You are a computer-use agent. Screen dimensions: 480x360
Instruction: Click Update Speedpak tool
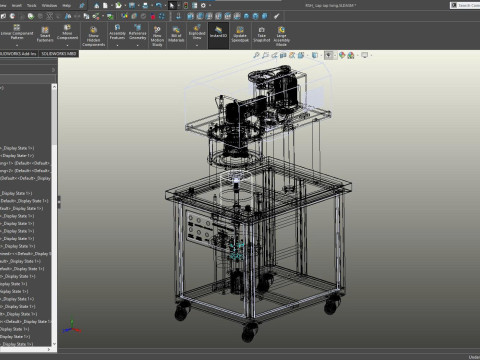tap(240, 35)
